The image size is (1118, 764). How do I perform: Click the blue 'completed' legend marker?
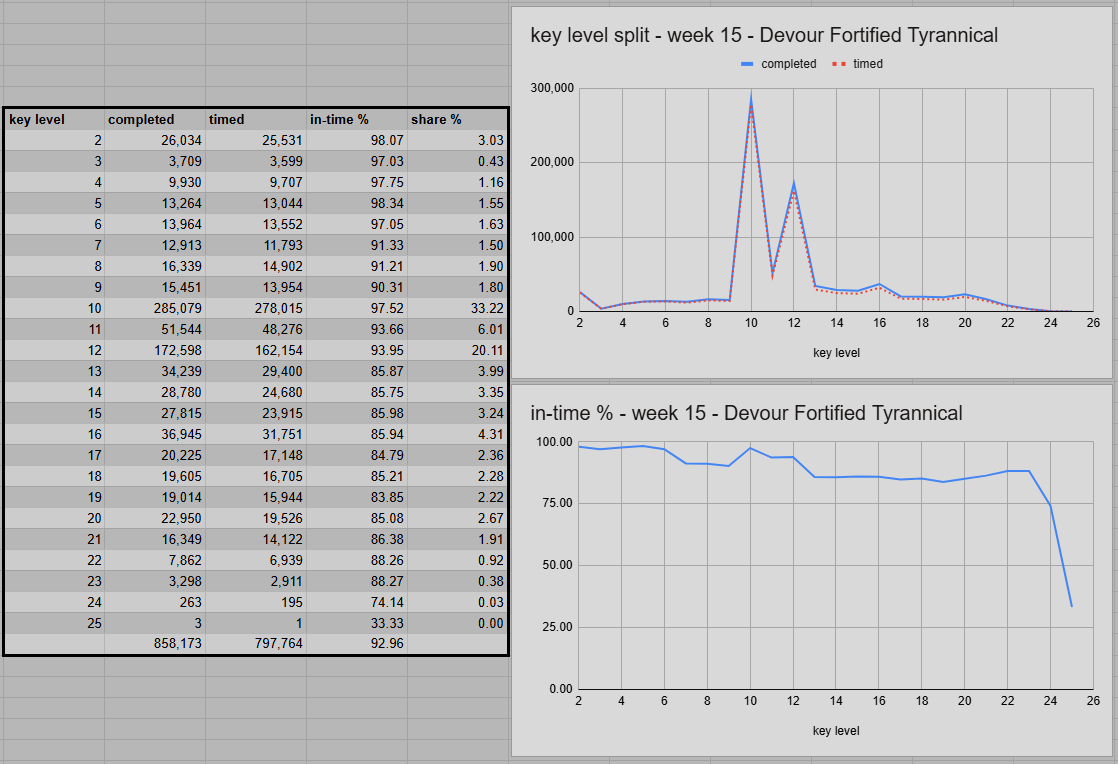[x=747, y=64]
